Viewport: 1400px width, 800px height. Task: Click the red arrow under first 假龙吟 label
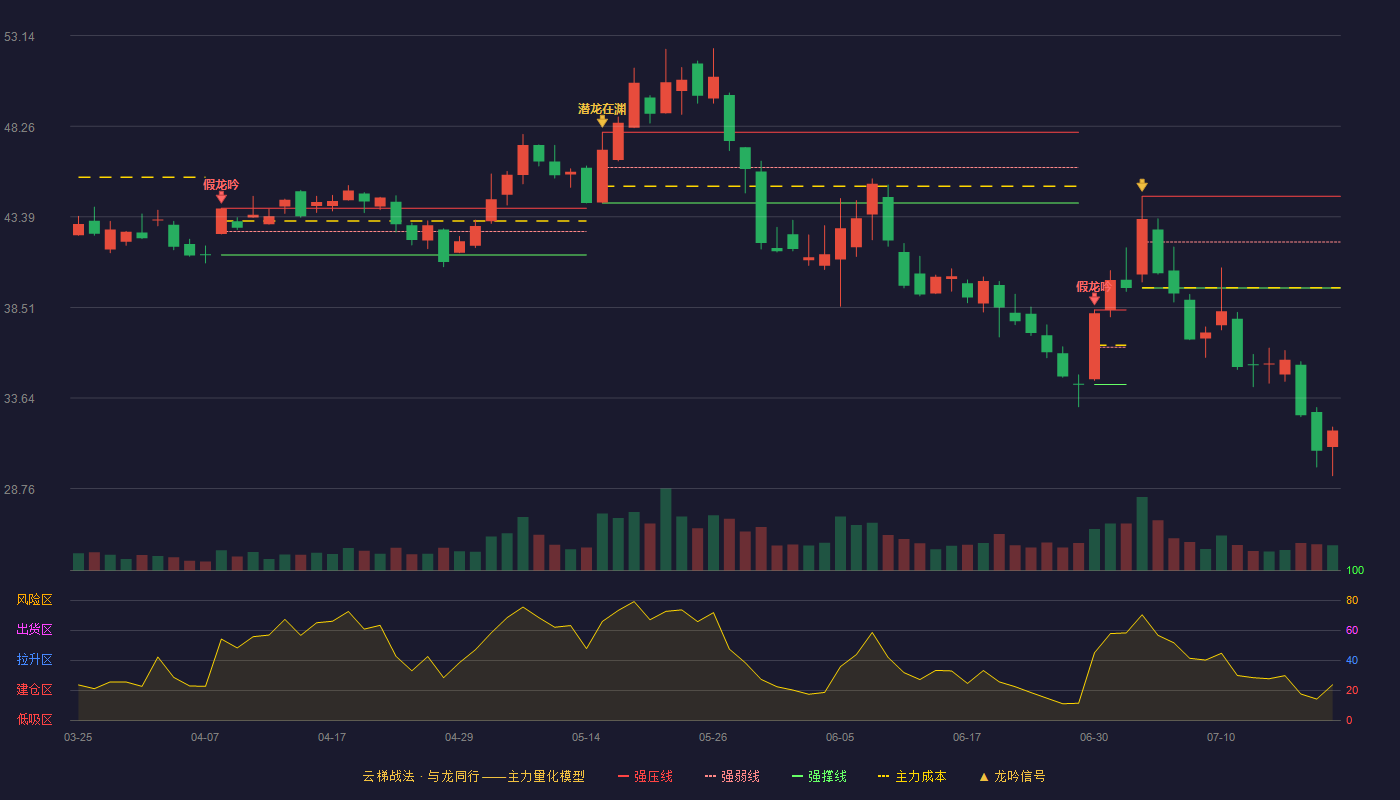click(x=221, y=197)
